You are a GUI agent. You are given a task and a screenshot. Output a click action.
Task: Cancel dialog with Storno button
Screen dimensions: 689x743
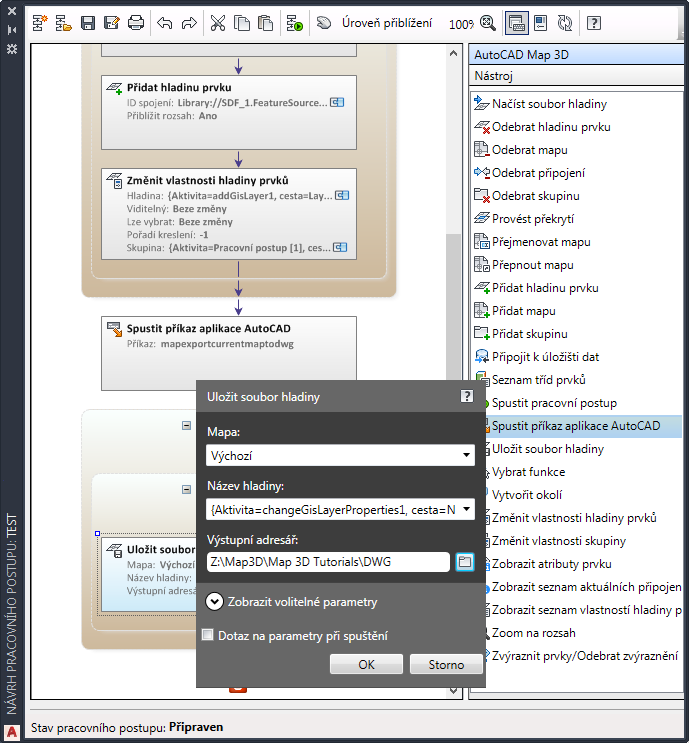446,664
